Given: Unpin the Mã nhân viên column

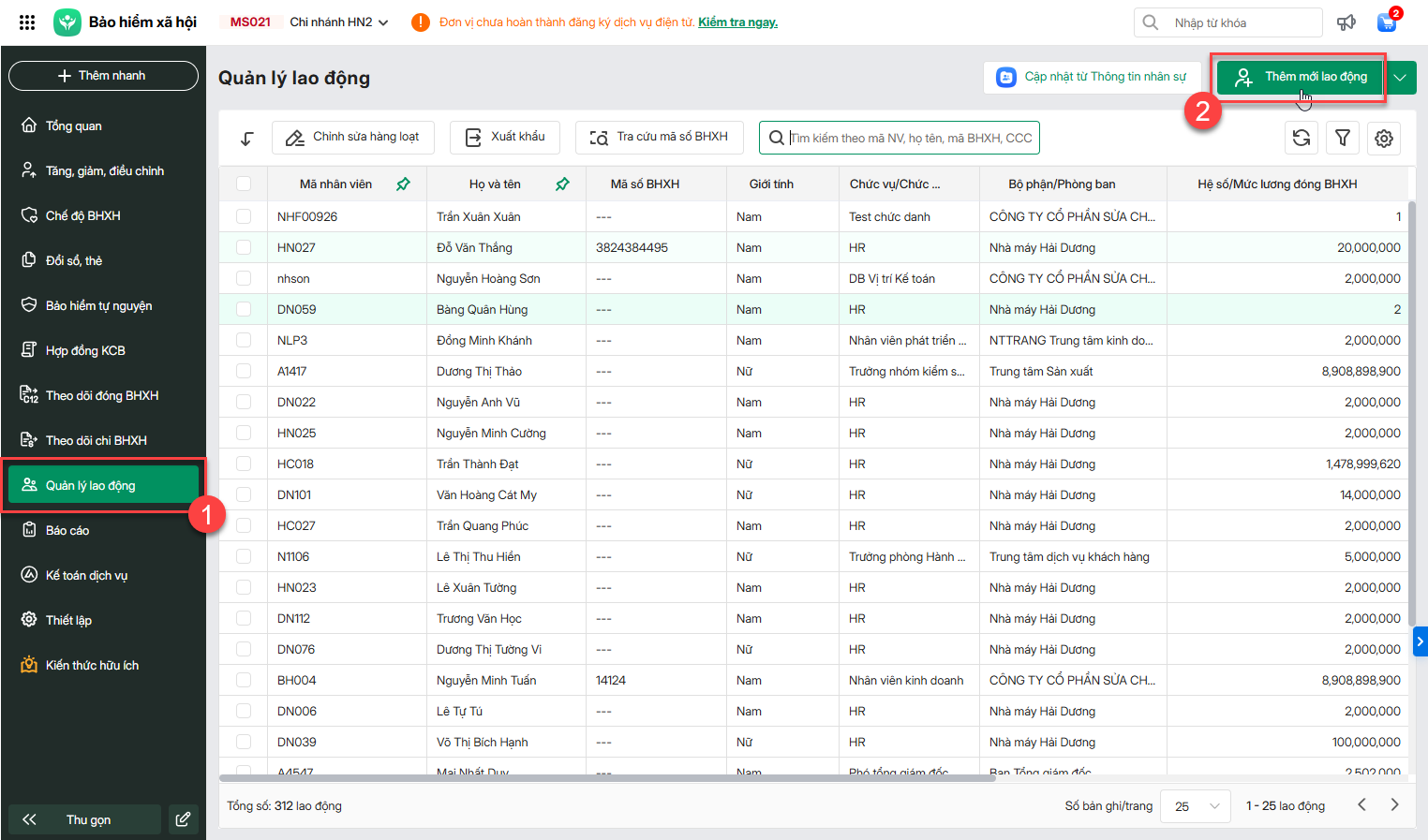Looking at the screenshot, I should 403,184.
